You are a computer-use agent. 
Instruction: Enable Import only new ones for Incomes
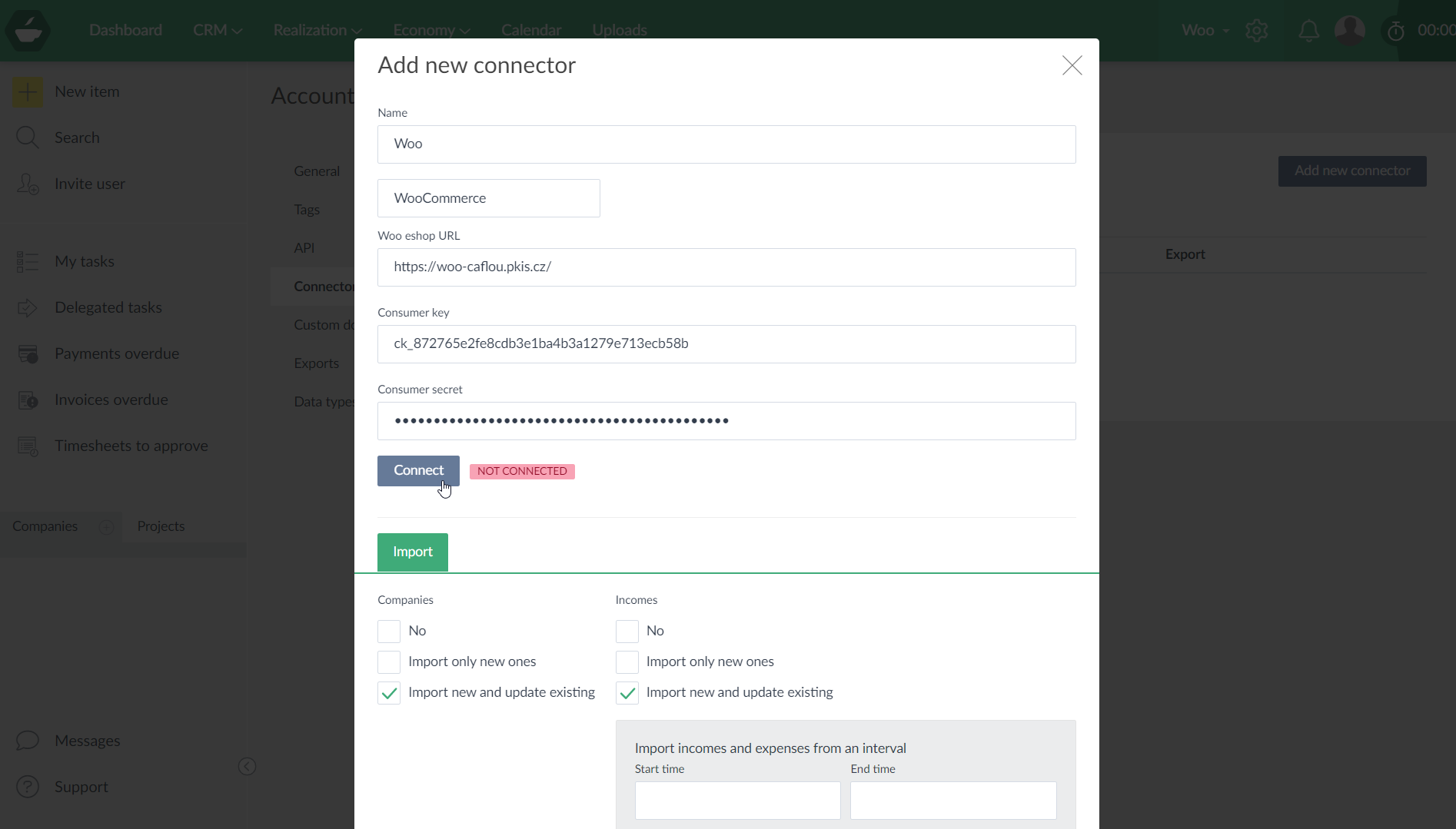(x=627, y=662)
